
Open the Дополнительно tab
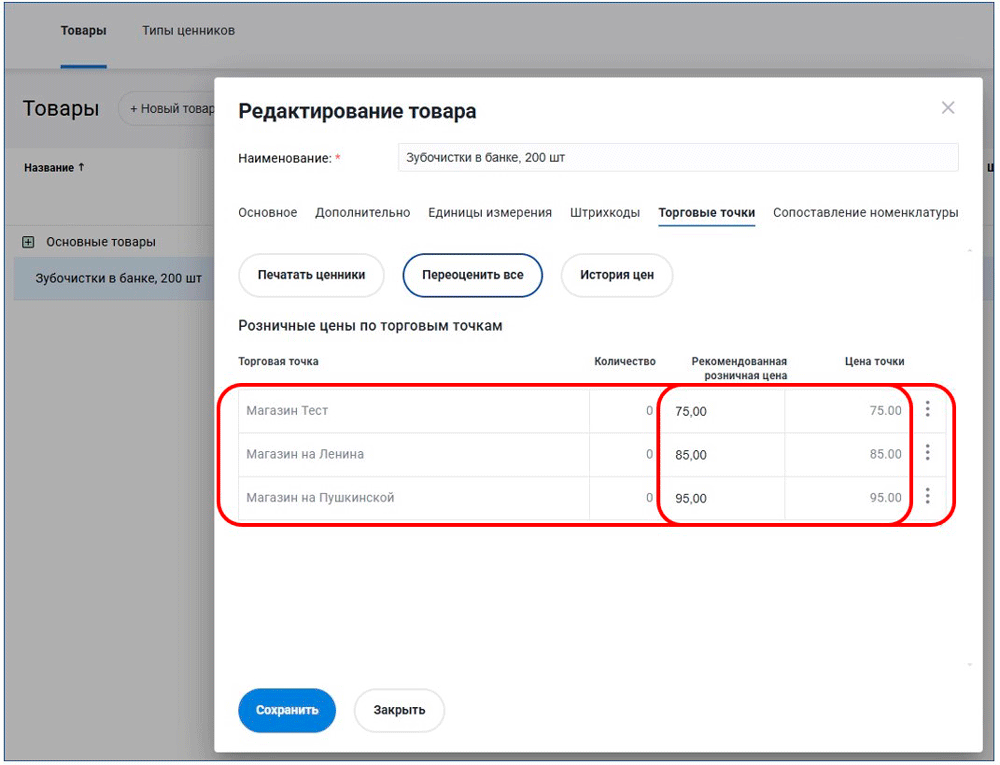pos(362,212)
